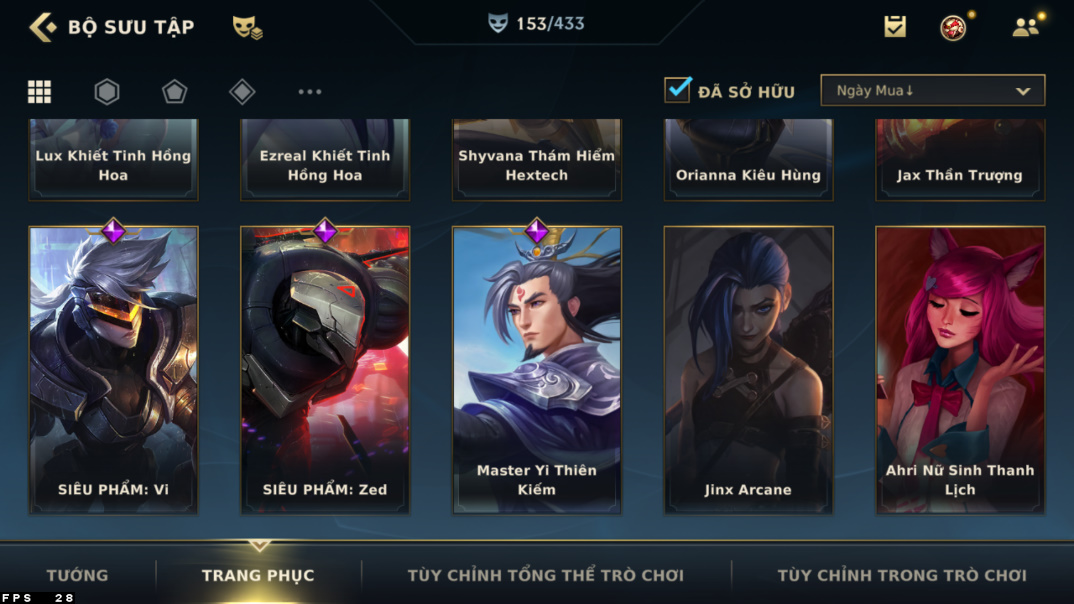Expand the Ngày Mua sort dropdown
Screen dimensions: 1074x604
[x=932, y=90]
